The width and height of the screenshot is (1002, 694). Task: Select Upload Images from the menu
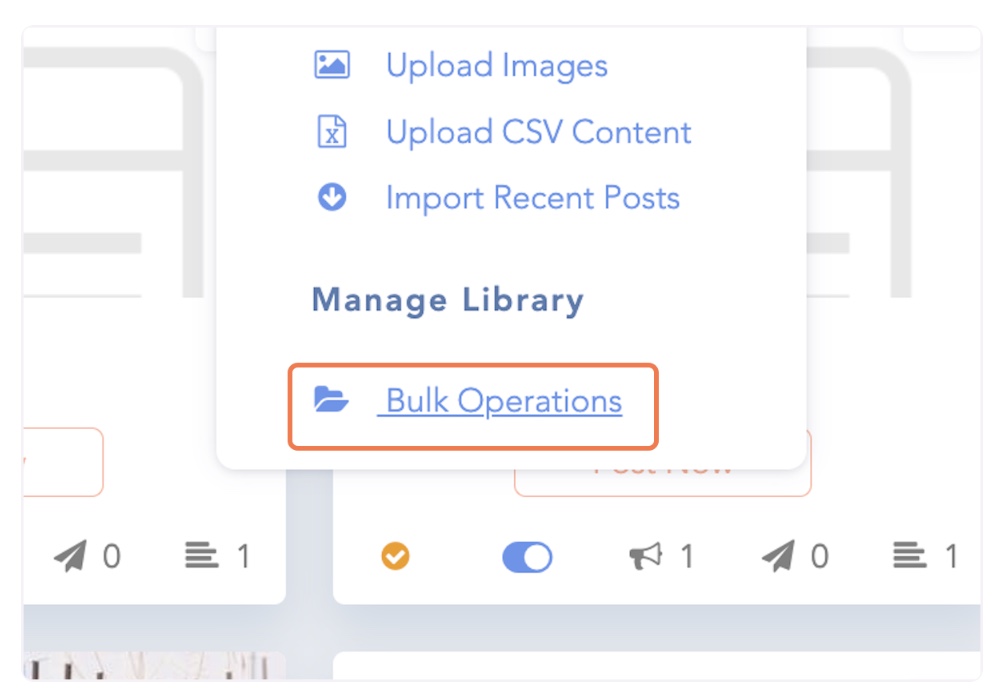pos(496,66)
